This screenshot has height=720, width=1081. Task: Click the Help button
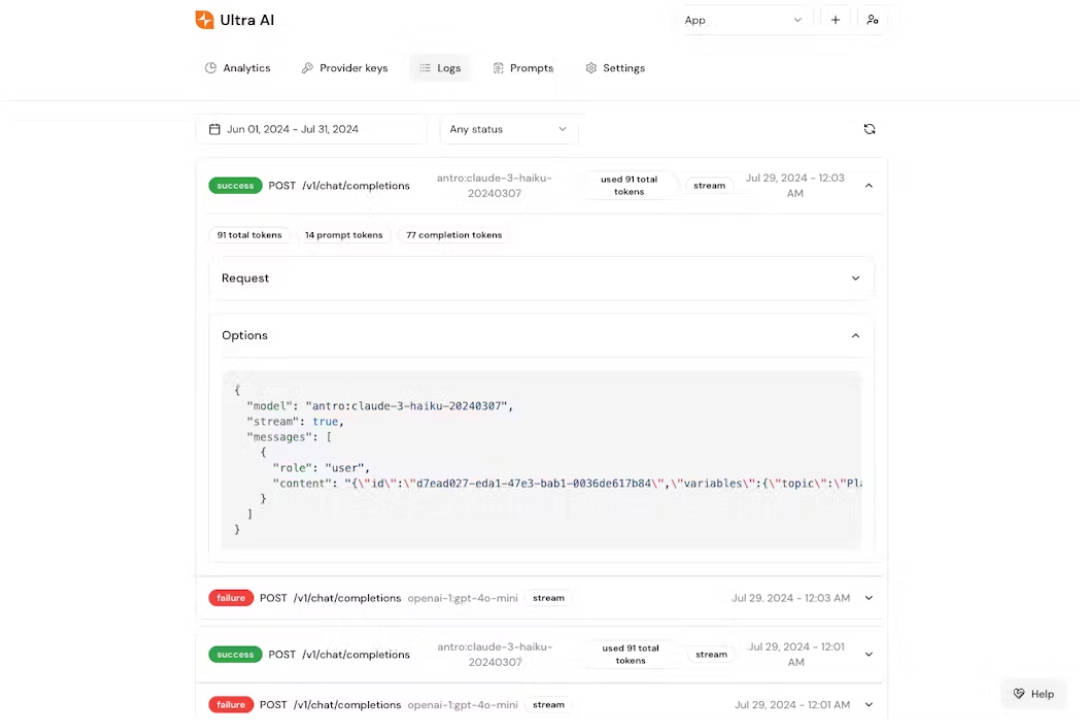[1033, 694]
